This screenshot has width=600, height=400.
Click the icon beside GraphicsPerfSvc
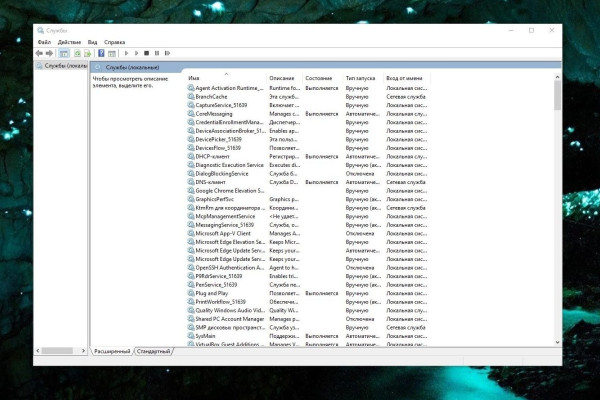(x=191, y=199)
